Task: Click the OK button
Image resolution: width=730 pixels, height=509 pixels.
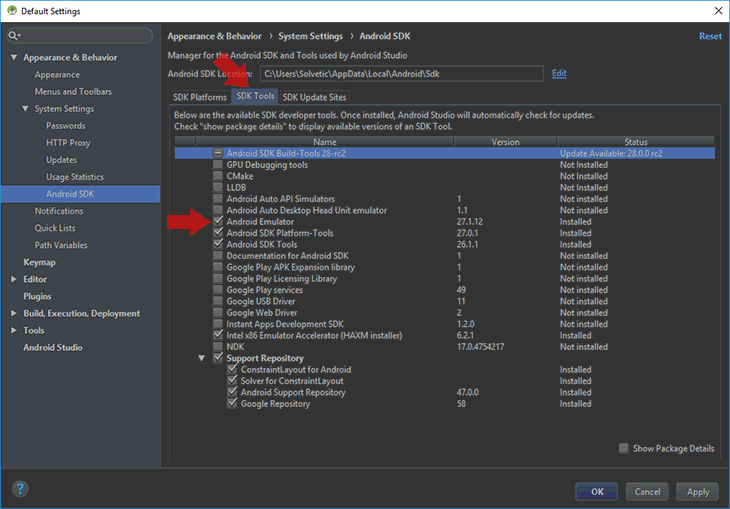Action: 597,491
